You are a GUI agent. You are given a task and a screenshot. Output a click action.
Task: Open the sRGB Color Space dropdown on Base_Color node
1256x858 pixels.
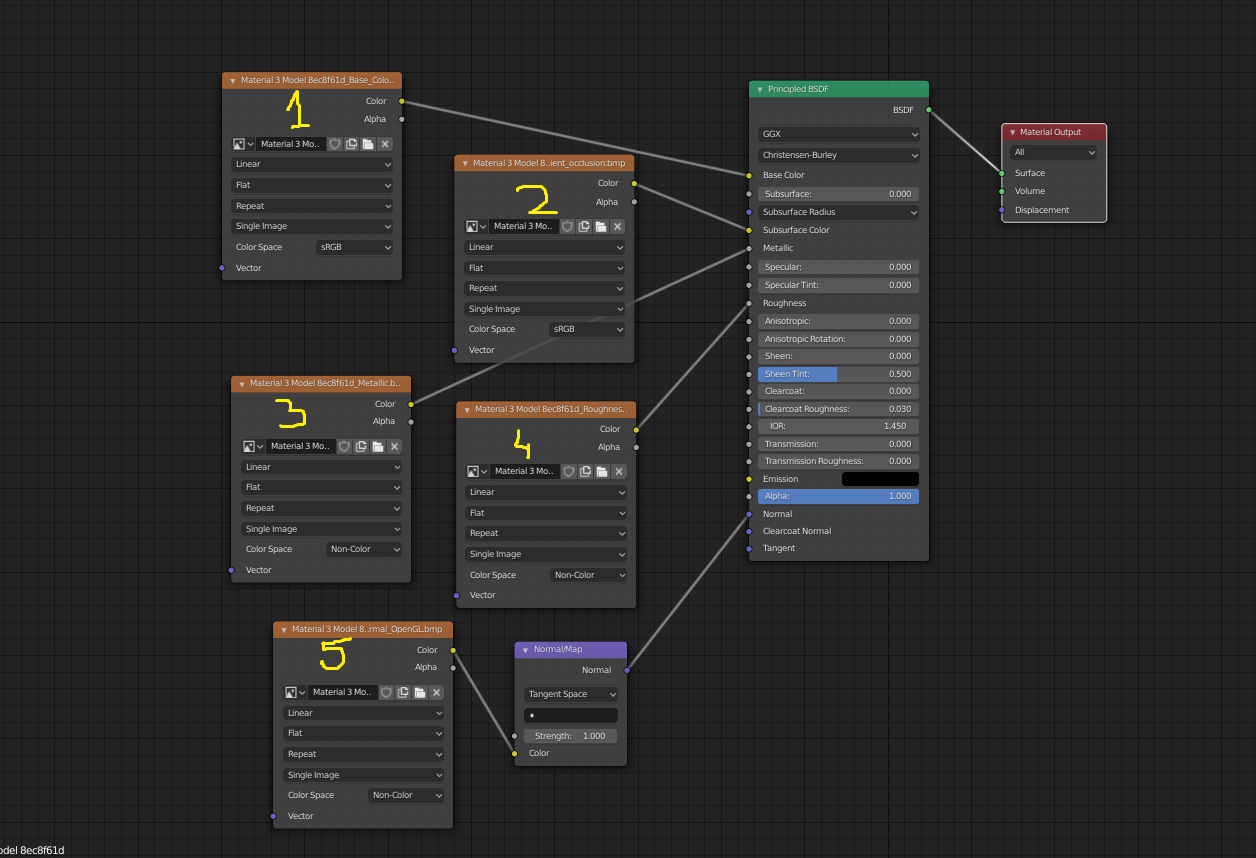pyautogui.click(x=355, y=247)
